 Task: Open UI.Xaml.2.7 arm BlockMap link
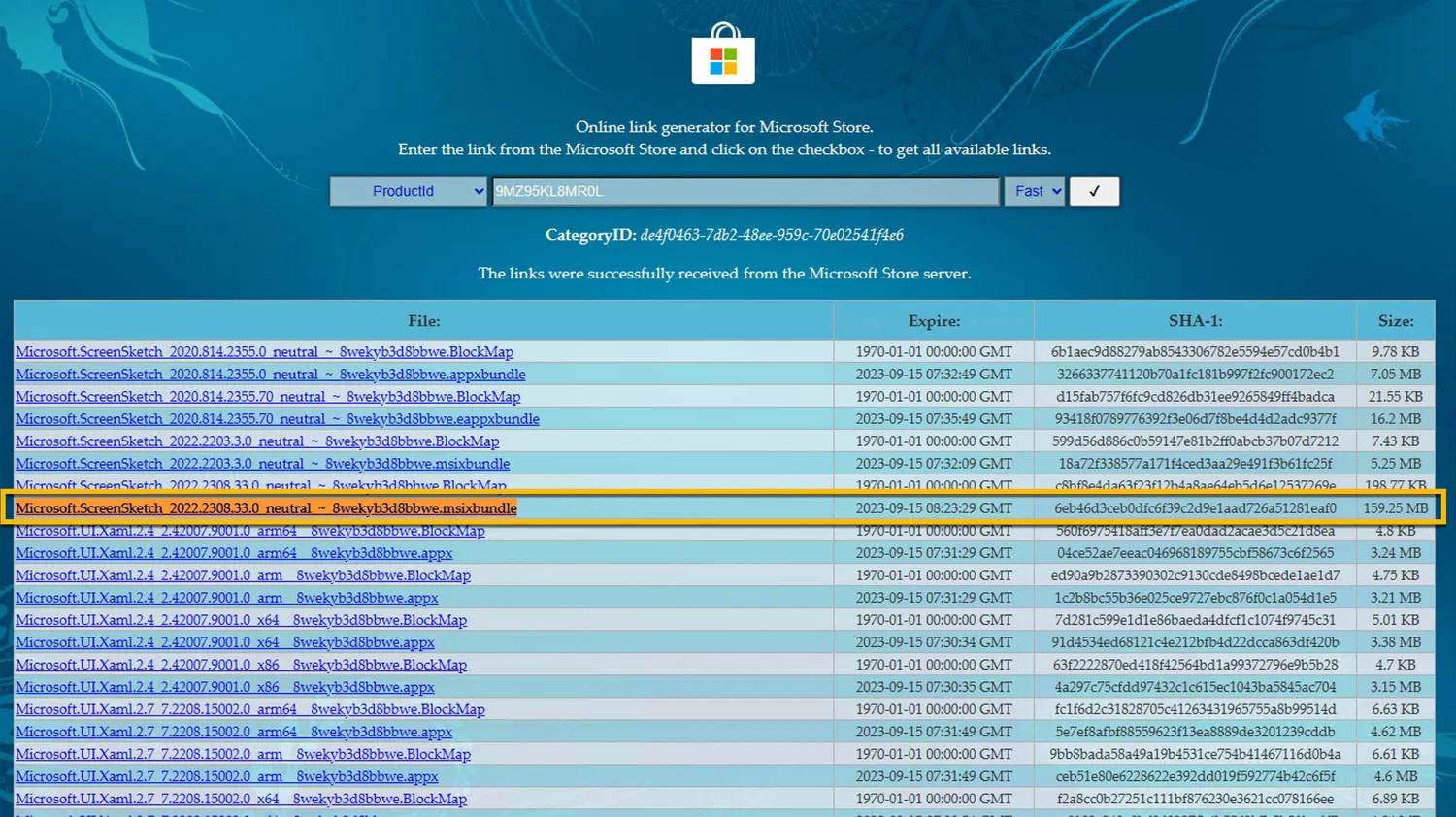point(243,754)
